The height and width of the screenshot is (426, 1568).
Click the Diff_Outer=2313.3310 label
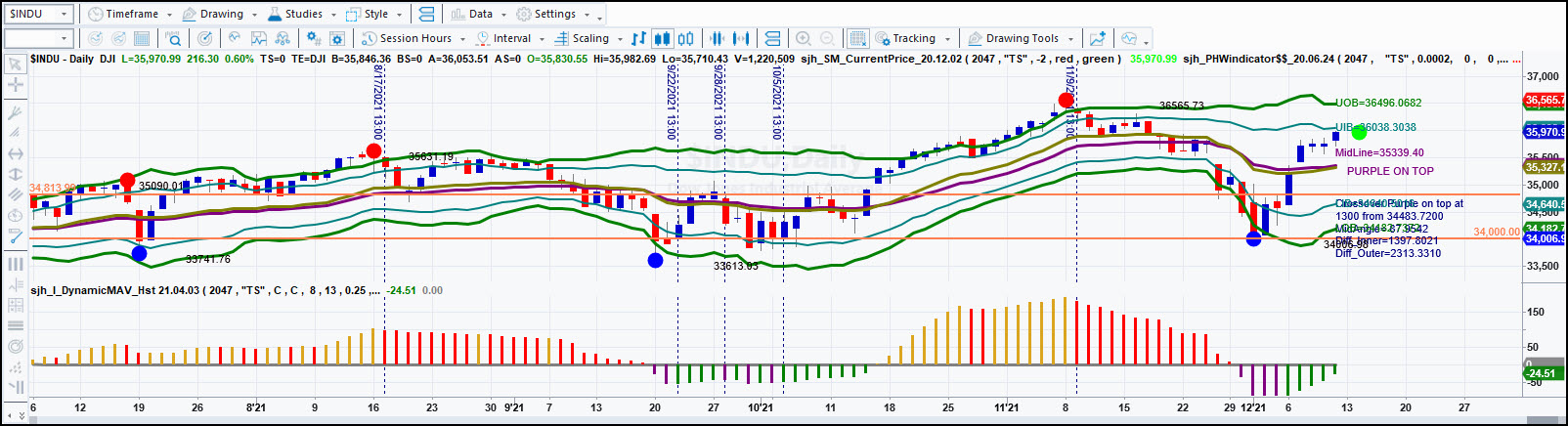point(1388,253)
